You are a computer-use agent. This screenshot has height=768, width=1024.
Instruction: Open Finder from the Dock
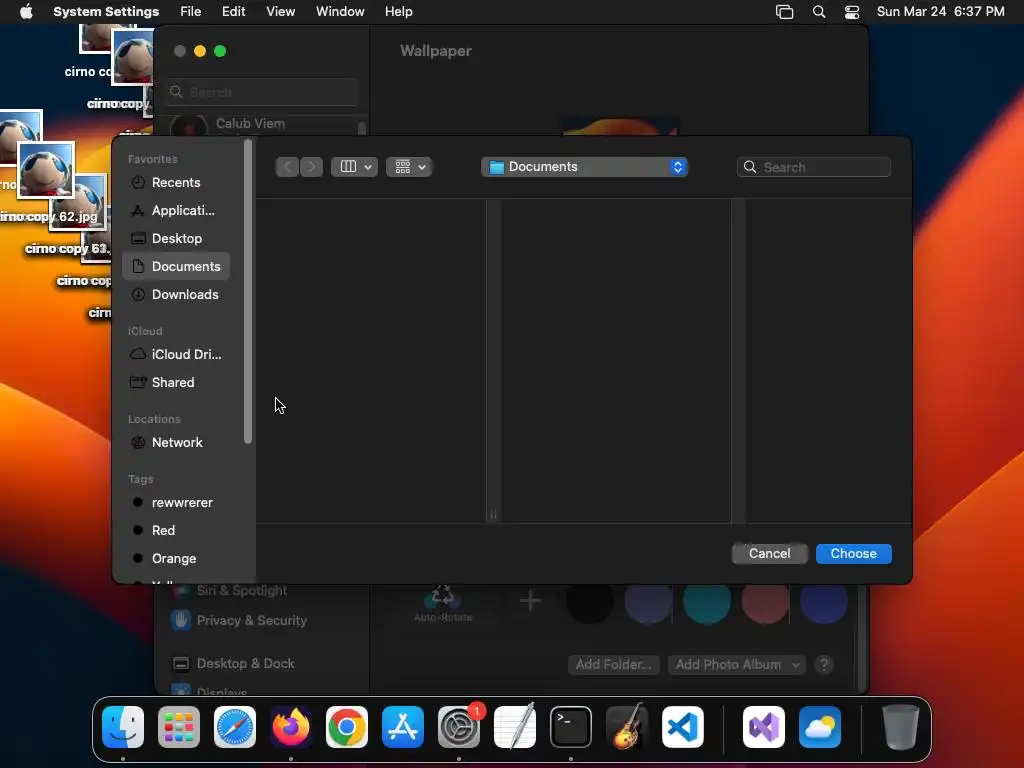(x=123, y=727)
